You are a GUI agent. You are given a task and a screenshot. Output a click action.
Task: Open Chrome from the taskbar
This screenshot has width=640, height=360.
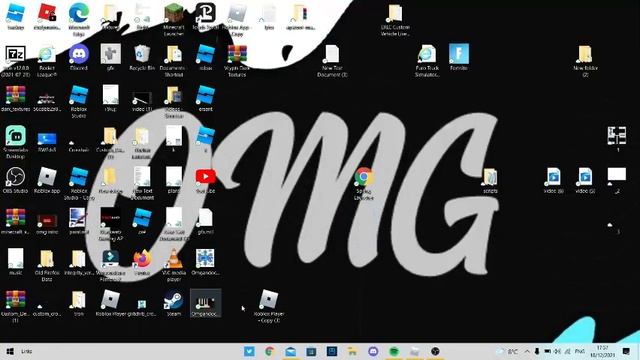click(269, 351)
